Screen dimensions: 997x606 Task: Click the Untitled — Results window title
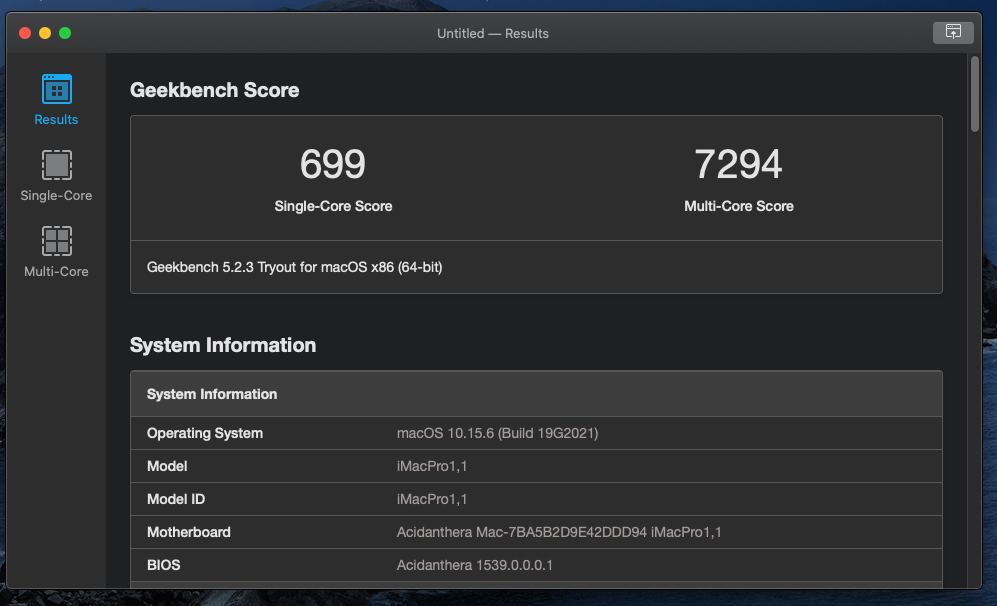pos(493,33)
